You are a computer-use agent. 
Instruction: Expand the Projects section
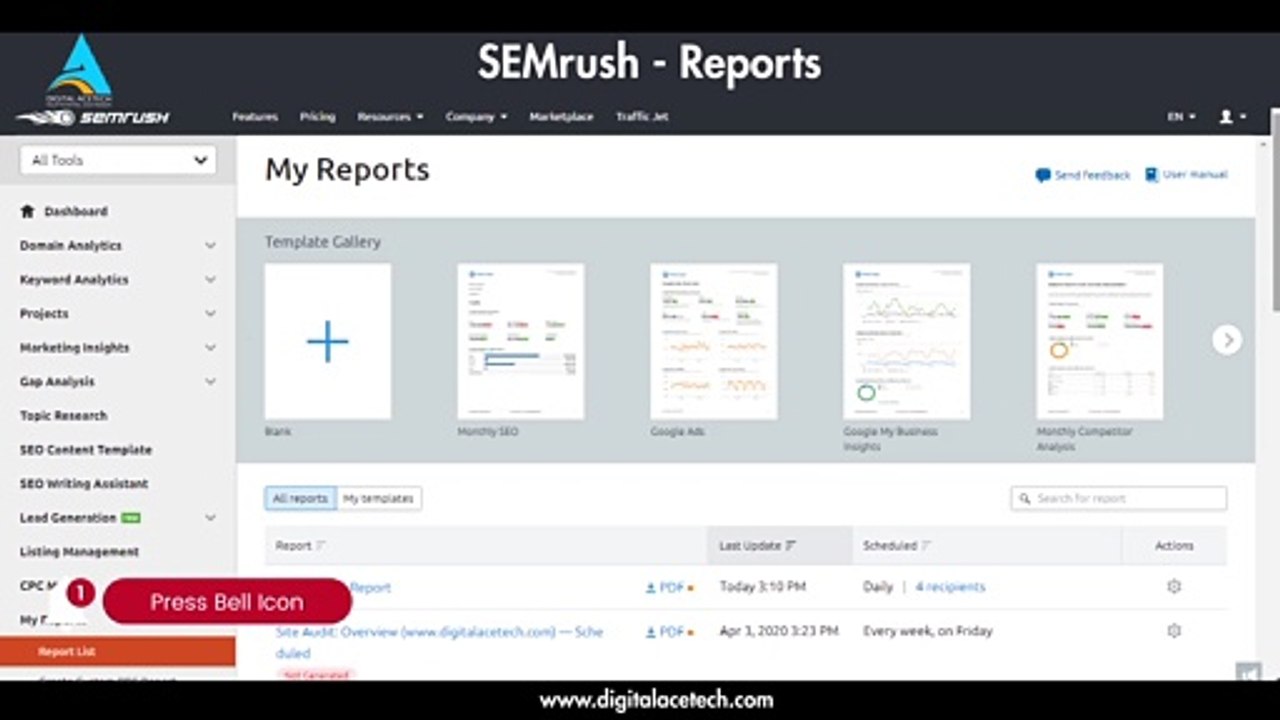(x=210, y=313)
